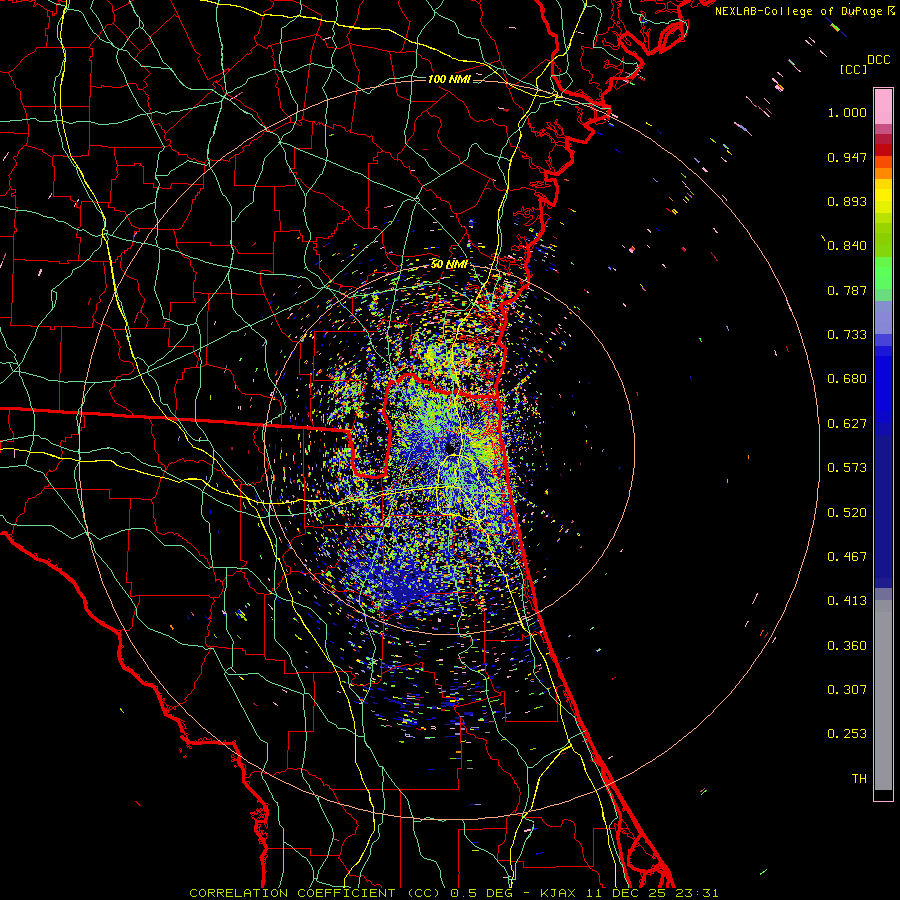Click the gray segment of the color bar
This screenshot has width=900, height=900.
point(883,695)
